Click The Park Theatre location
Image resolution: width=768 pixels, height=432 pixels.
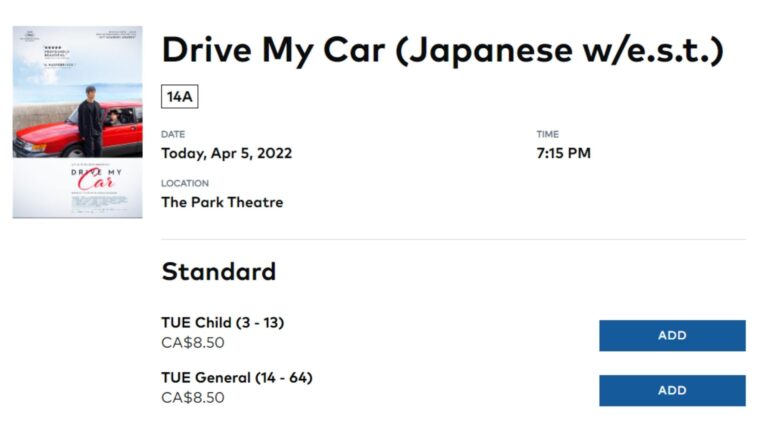(222, 203)
